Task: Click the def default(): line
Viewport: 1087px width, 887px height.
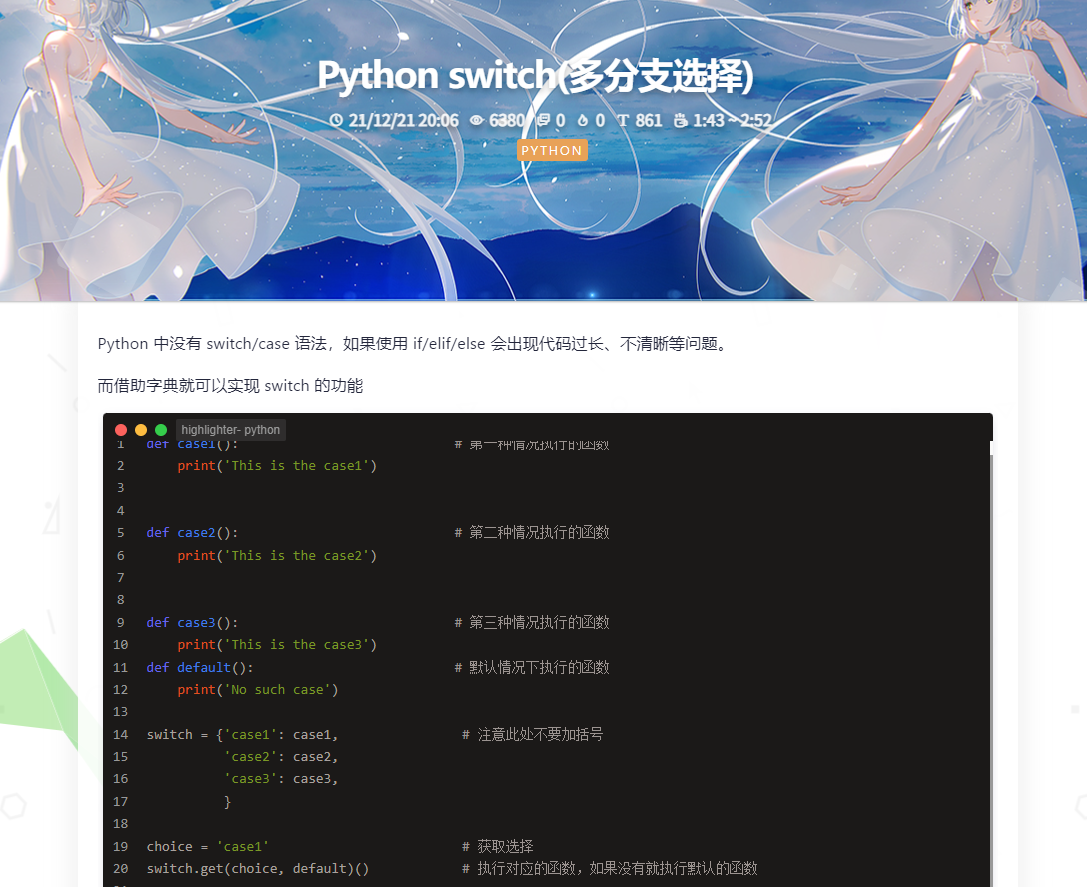Action: pos(200,667)
